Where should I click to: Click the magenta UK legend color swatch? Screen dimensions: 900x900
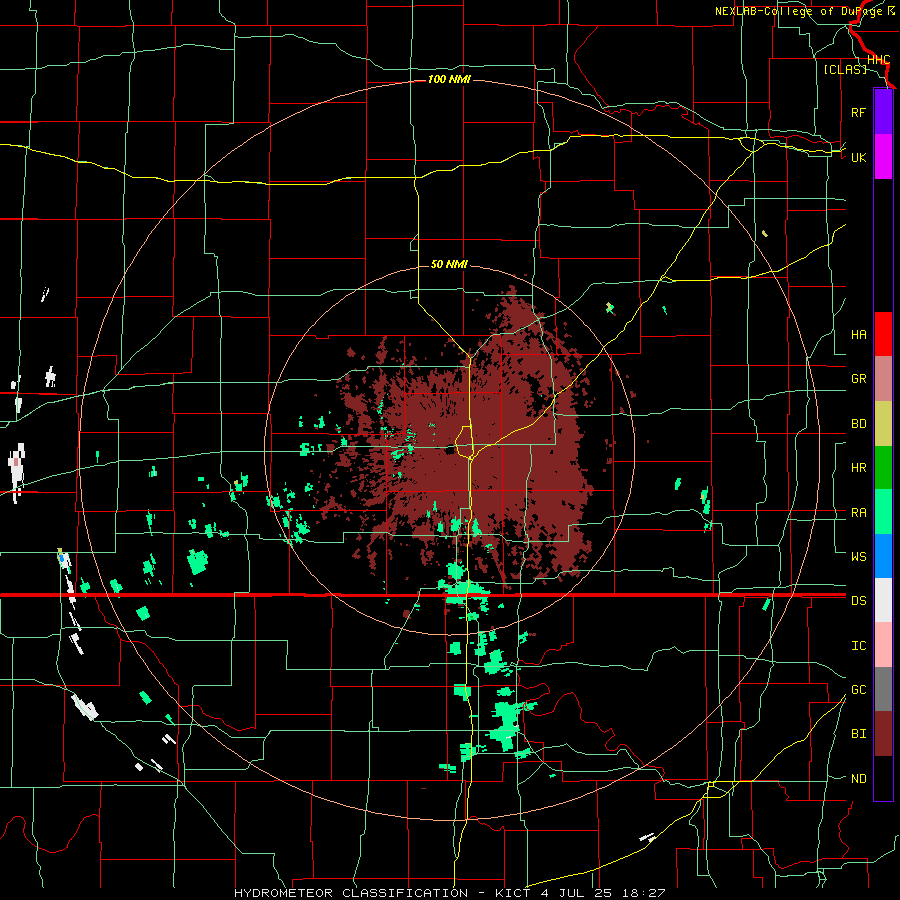pos(883,157)
